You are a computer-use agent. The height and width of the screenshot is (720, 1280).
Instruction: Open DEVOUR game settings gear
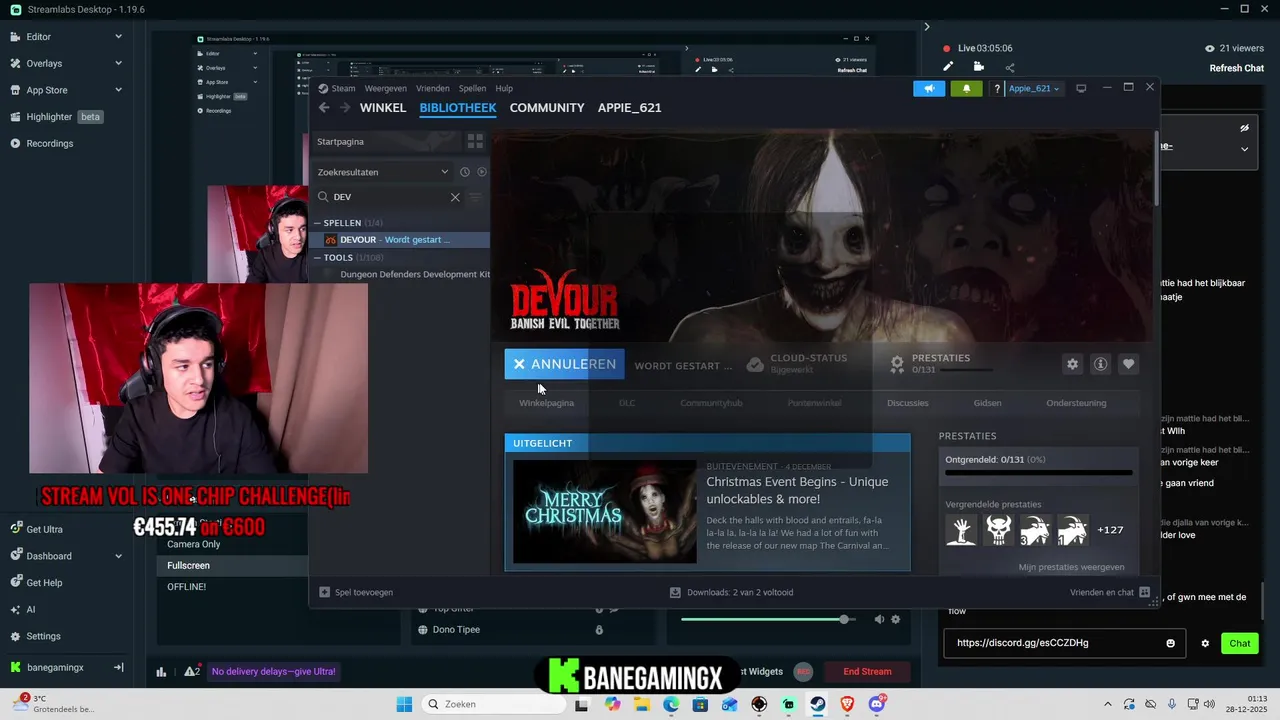1072,364
